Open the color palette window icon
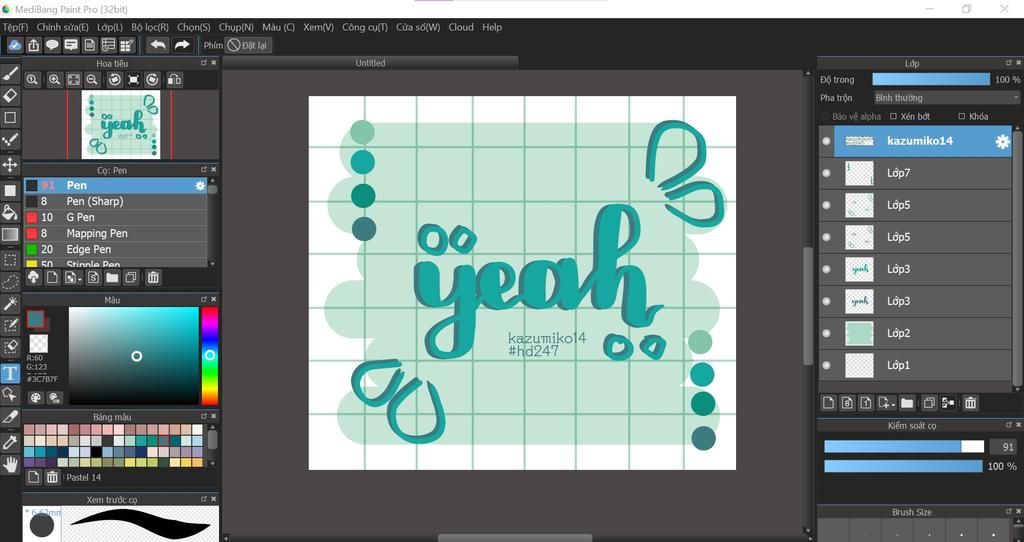The image size is (1024, 542). pyautogui.click(x=36, y=398)
